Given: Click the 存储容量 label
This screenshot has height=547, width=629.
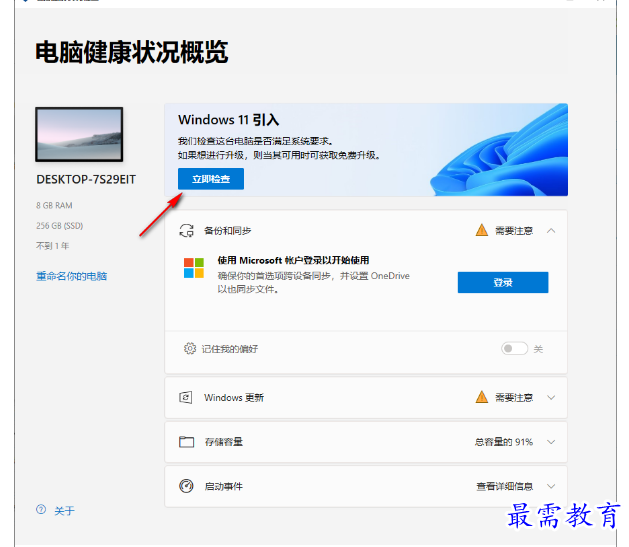Looking at the screenshot, I should tap(223, 442).
